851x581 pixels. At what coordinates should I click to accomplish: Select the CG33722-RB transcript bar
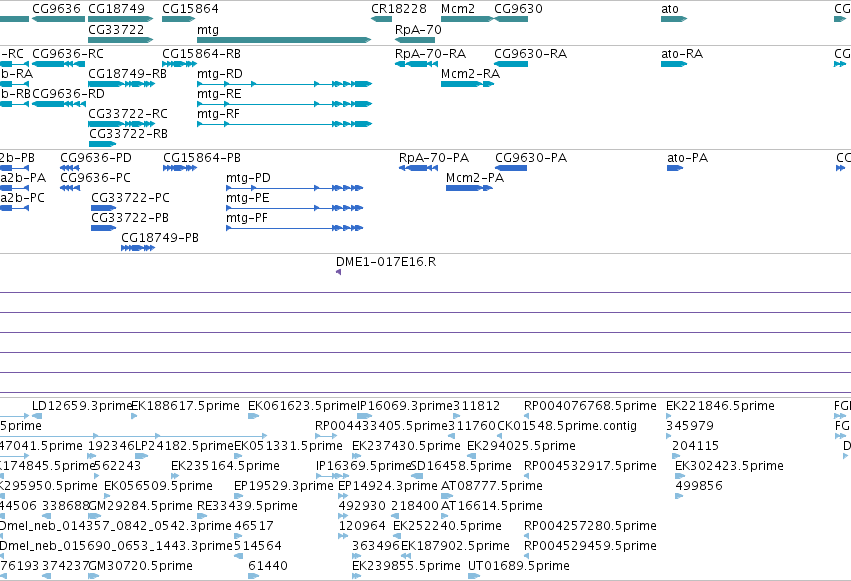pos(103,144)
